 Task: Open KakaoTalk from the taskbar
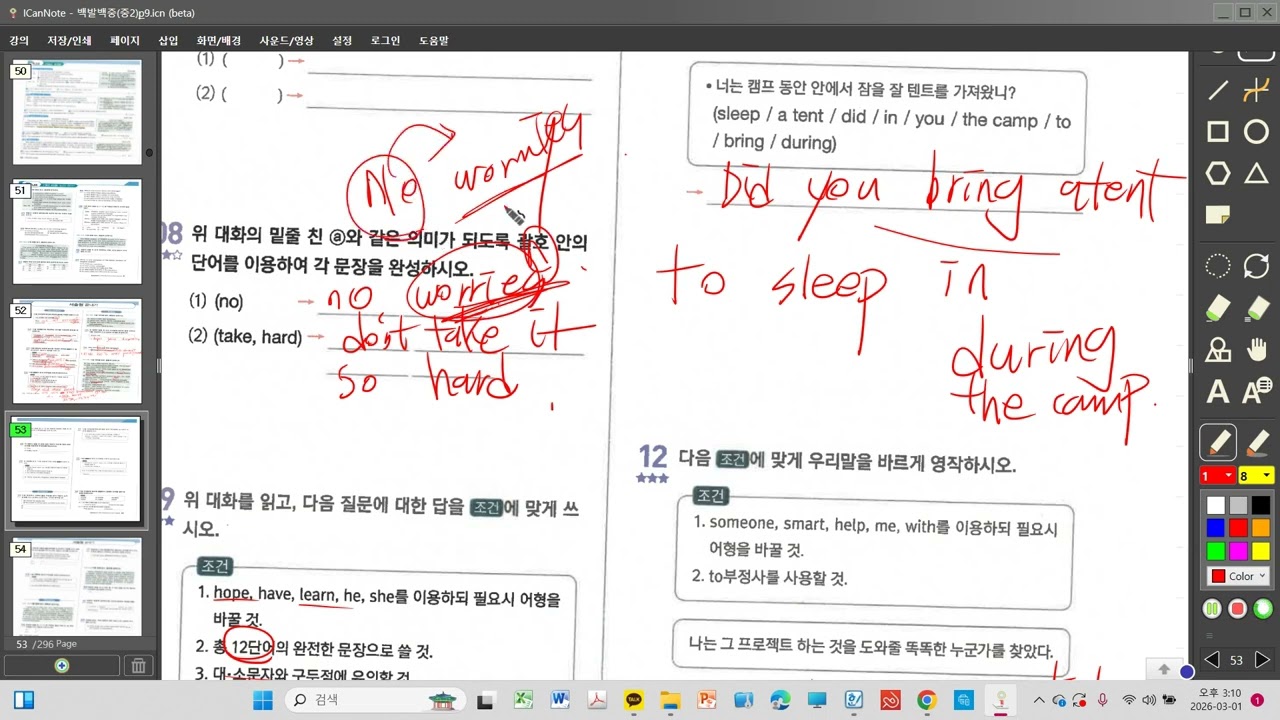[x=633, y=700]
